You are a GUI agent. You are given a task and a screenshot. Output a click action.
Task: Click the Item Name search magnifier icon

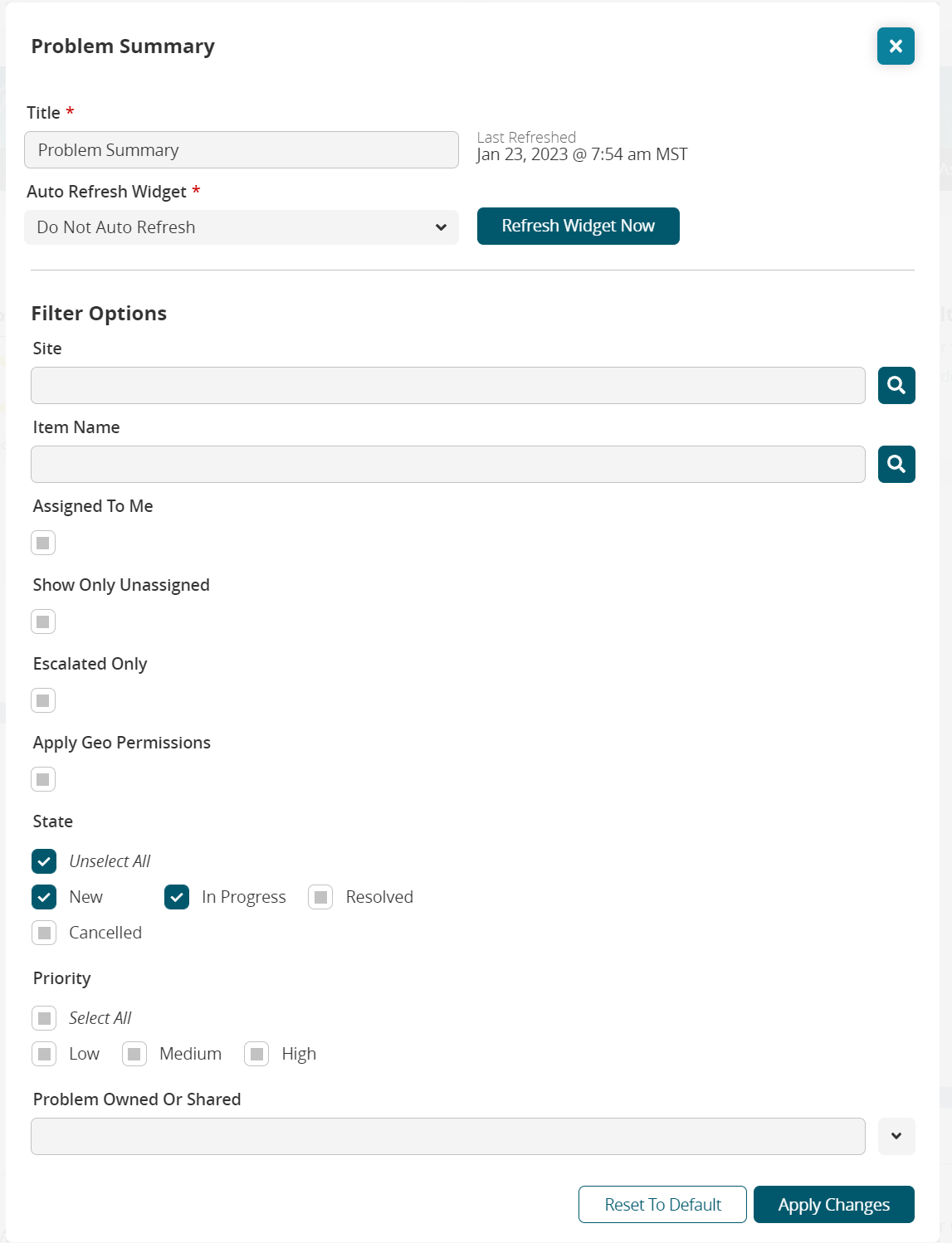pyautogui.click(x=896, y=465)
